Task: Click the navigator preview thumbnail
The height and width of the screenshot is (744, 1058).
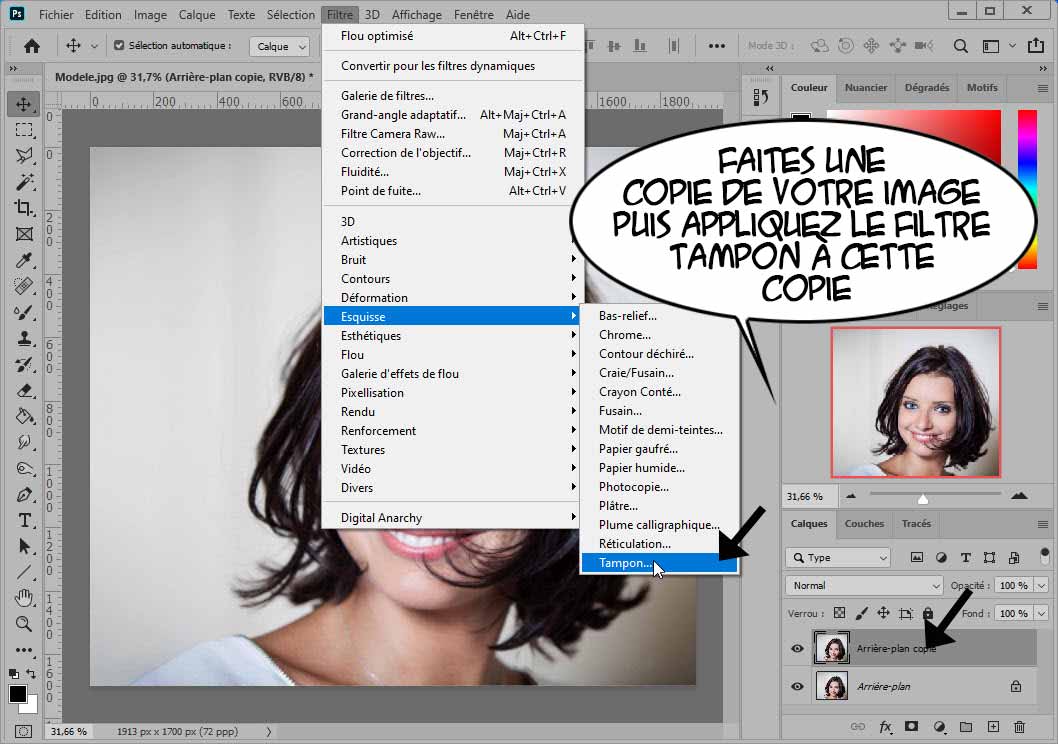Action: [x=916, y=402]
